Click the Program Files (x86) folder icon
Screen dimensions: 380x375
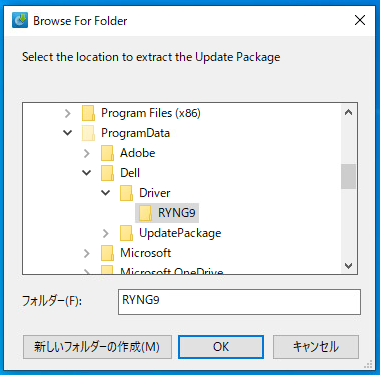pyautogui.click(x=88, y=113)
